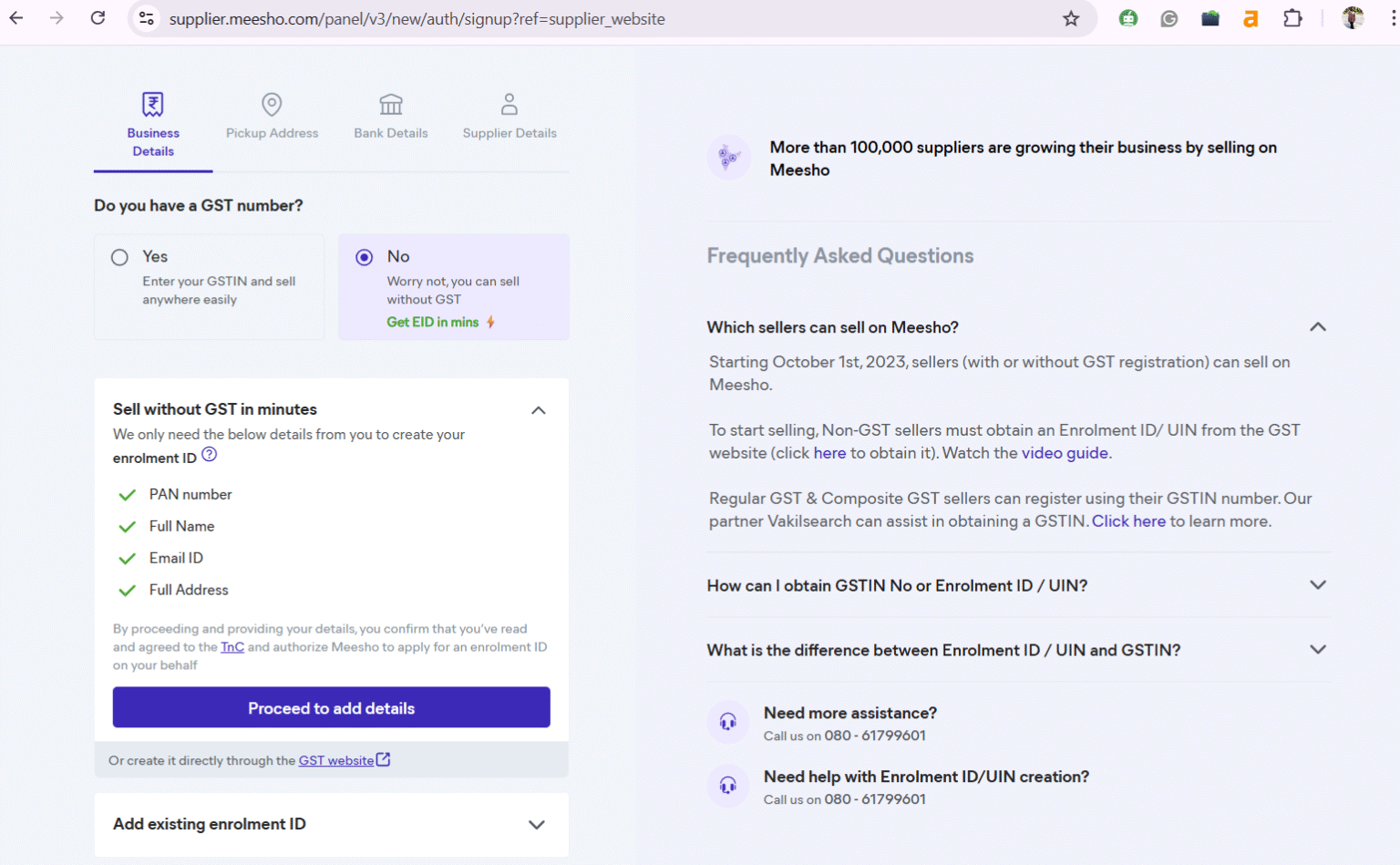Reload the page using the refresh icon
1400x865 pixels.
[98, 18]
